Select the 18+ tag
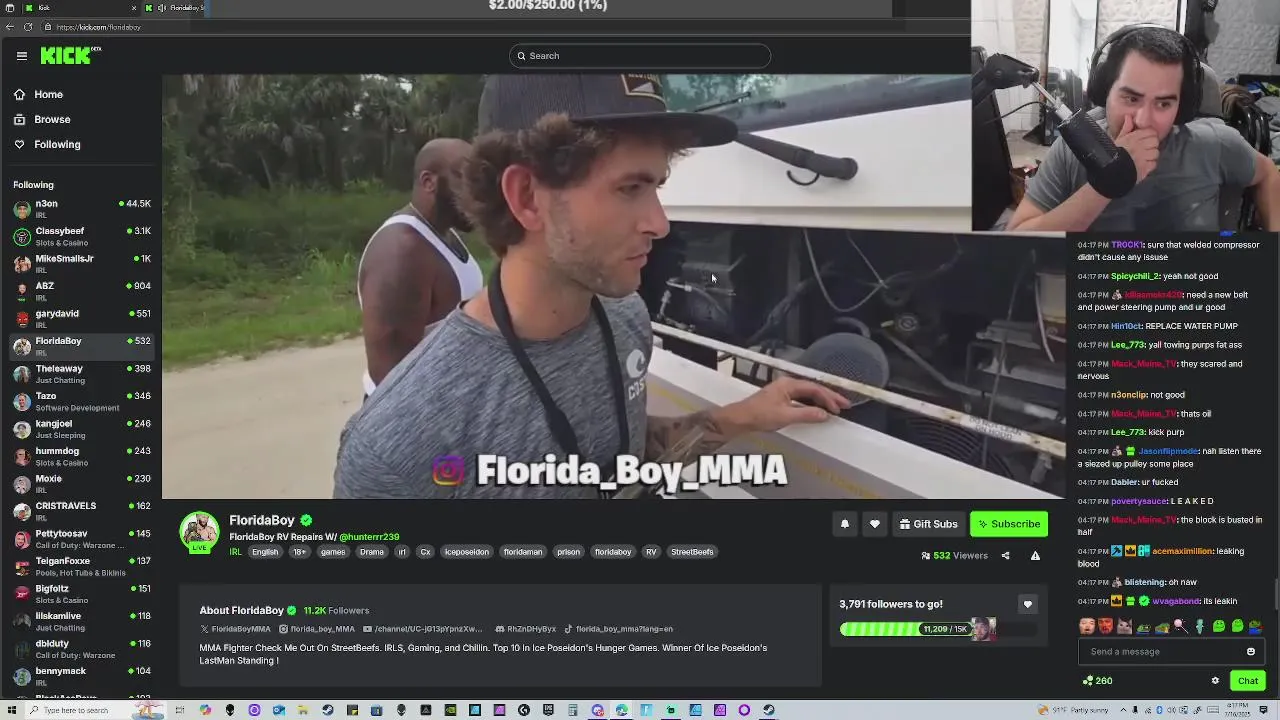 299,552
